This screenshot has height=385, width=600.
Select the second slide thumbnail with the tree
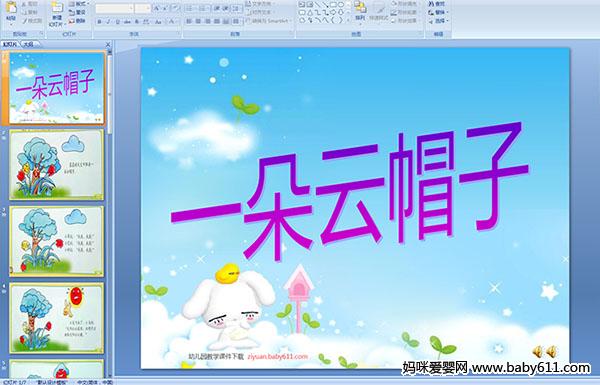click(57, 165)
